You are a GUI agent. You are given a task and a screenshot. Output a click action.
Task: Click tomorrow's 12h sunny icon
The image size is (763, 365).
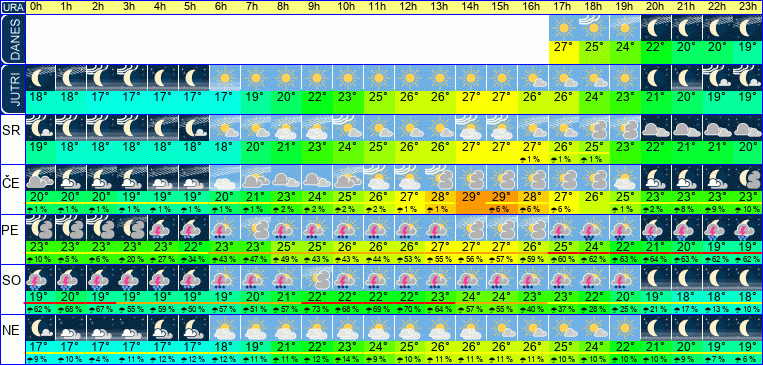tap(410, 77)
